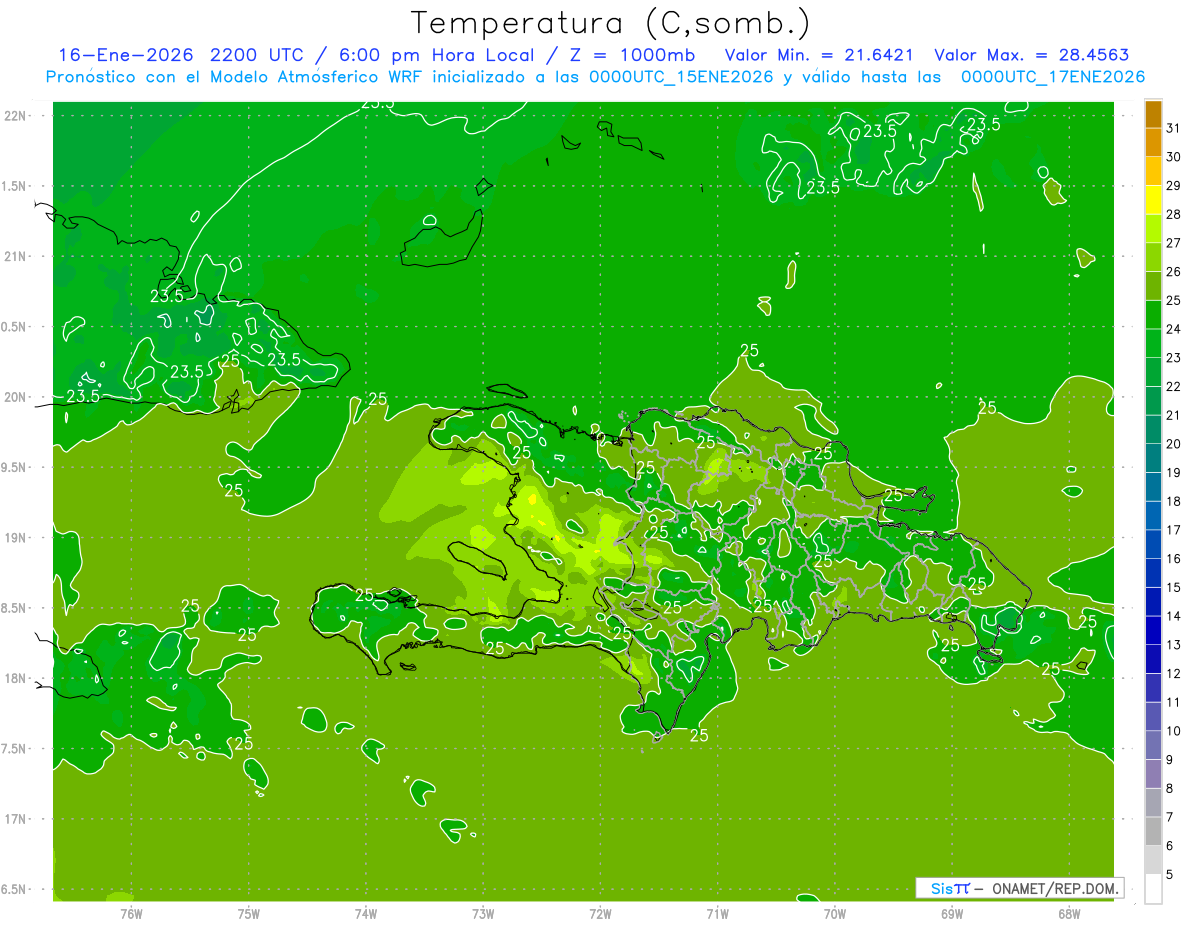Screen dimensions: 1200x927
Task: Click the '75W' longitude axis label
Action: click(249, 913)
